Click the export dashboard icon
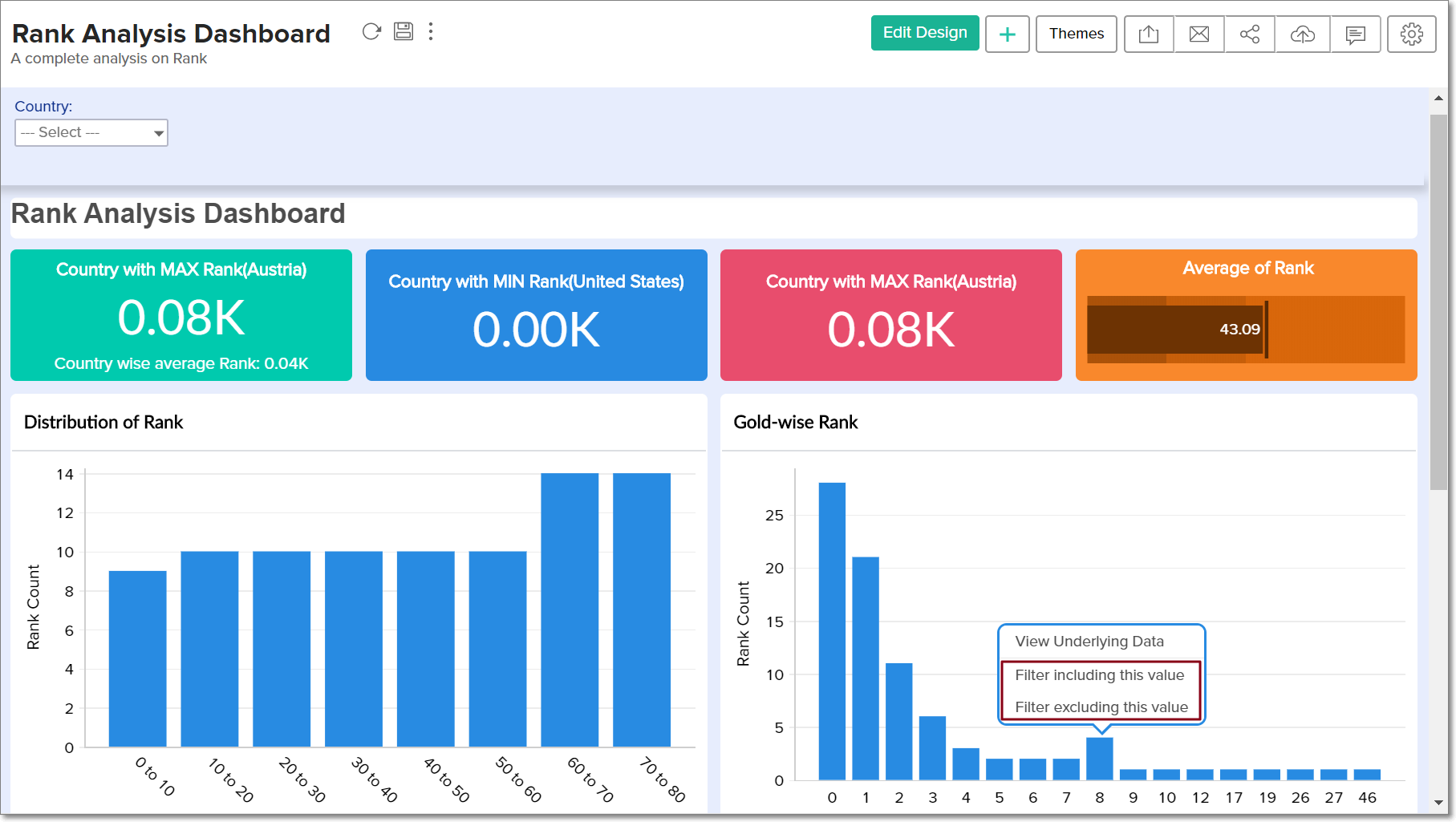This screenshot has height=822, width=1456. [1149, 34]
